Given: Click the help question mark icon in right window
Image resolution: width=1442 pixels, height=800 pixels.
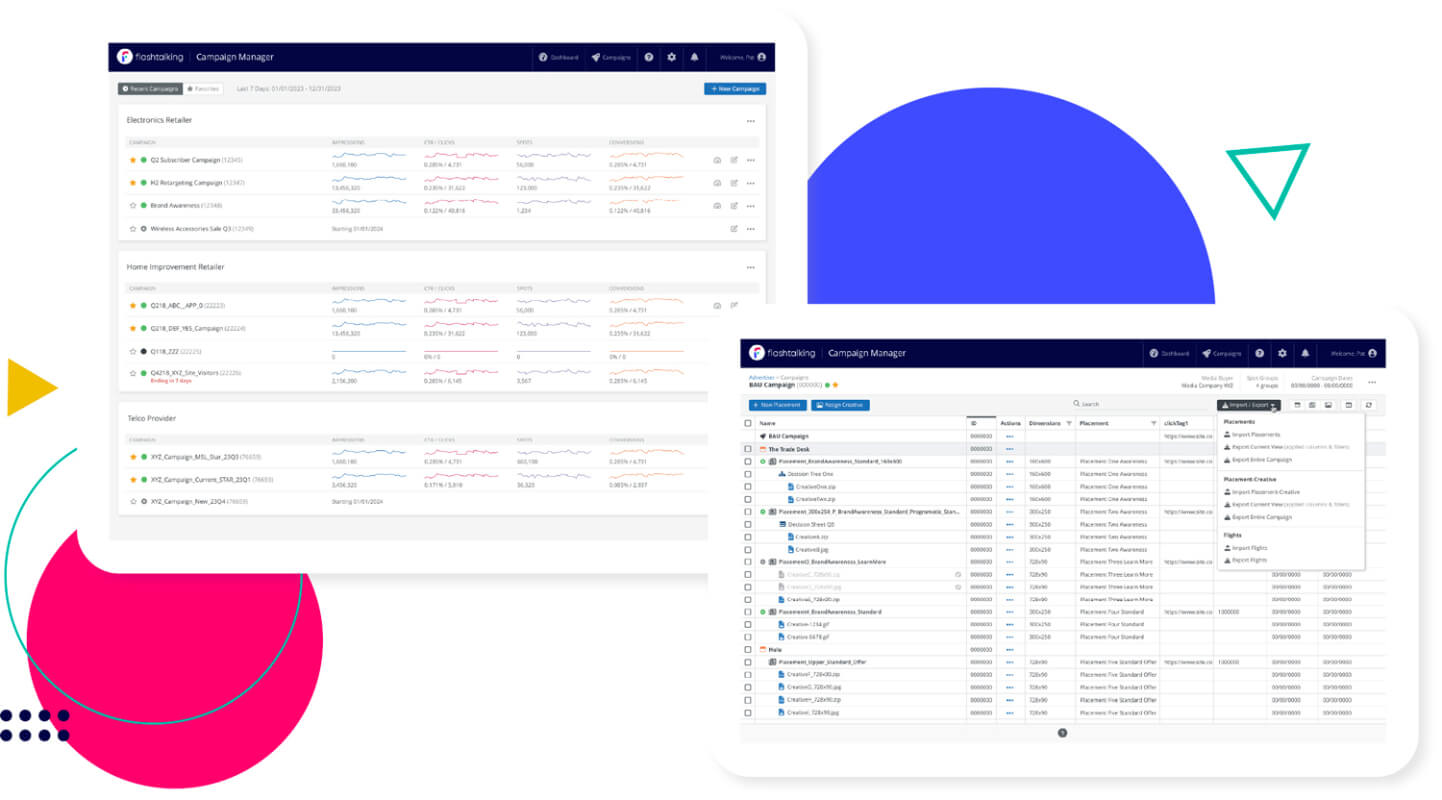Looking at the screenshot, I should 1259,353.
